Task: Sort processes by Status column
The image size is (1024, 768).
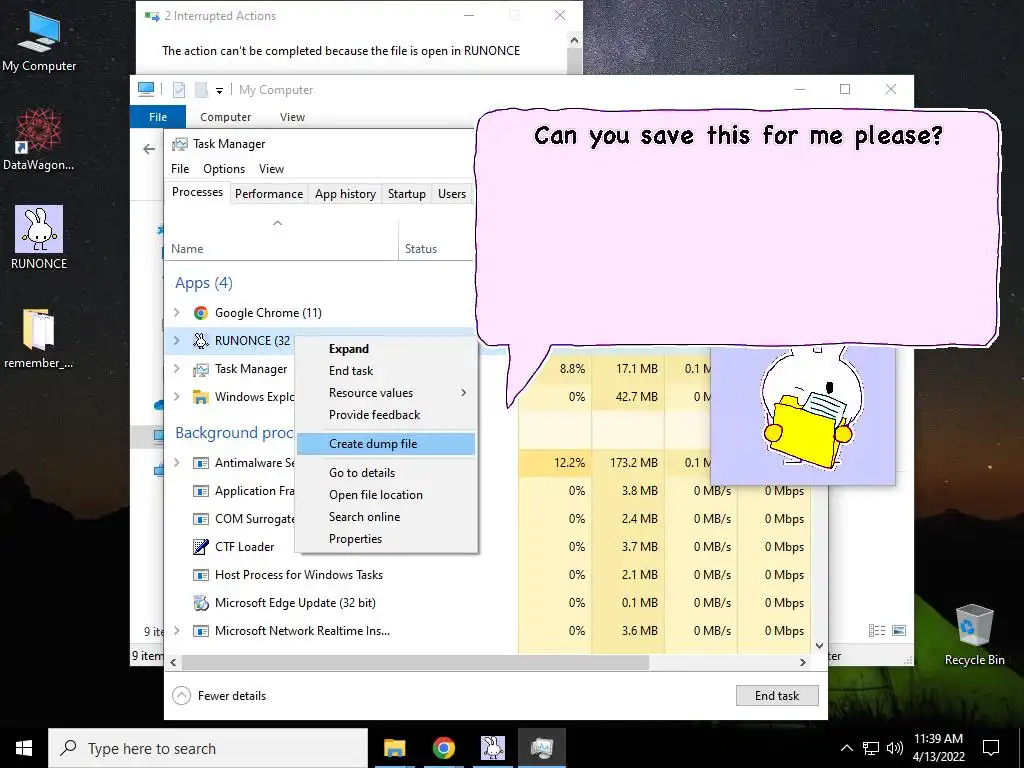Action: coord(435,240)
